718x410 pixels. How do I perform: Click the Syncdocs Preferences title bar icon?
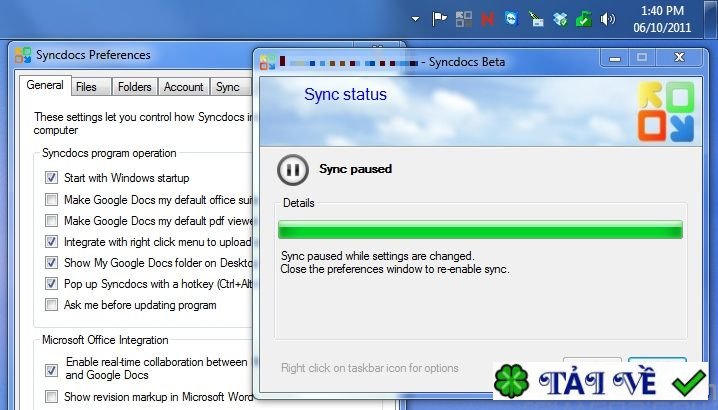click(23, 55)
